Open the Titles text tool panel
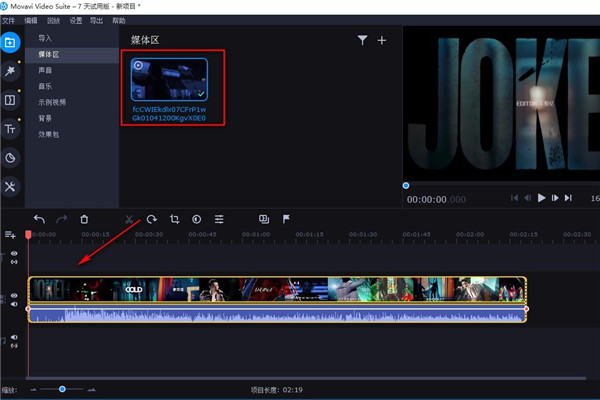This screenshot has height=400, width=600. click(x=10, y=129)
